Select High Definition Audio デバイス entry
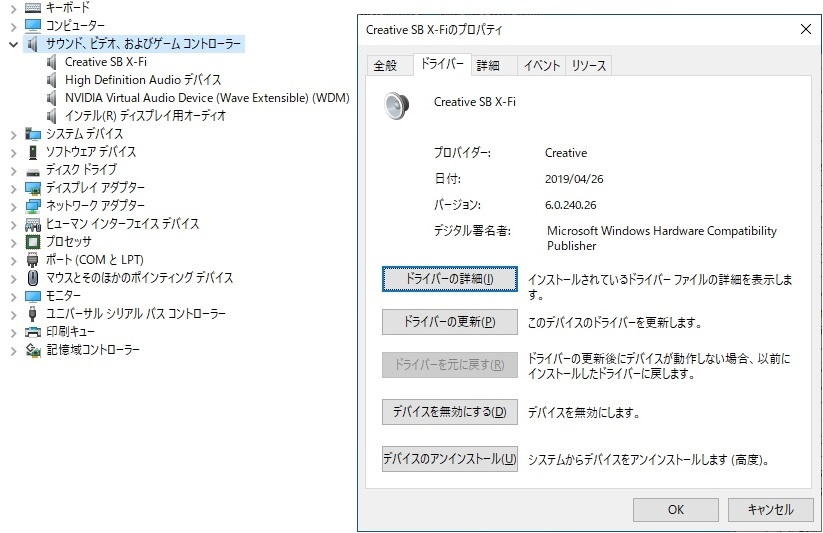 (x=143, y=80)
